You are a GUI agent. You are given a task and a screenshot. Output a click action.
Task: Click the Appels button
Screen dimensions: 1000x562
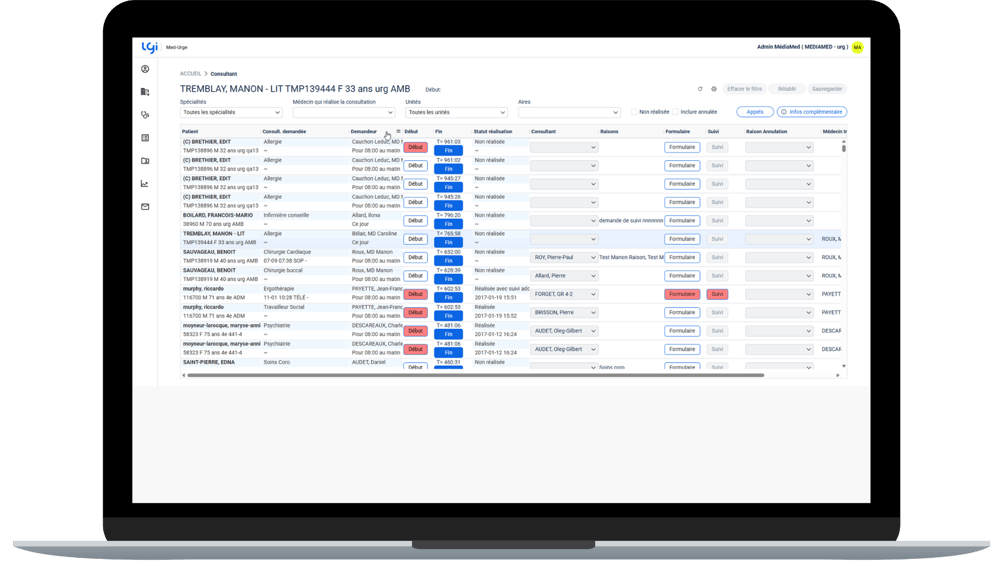tap(754, 112)
